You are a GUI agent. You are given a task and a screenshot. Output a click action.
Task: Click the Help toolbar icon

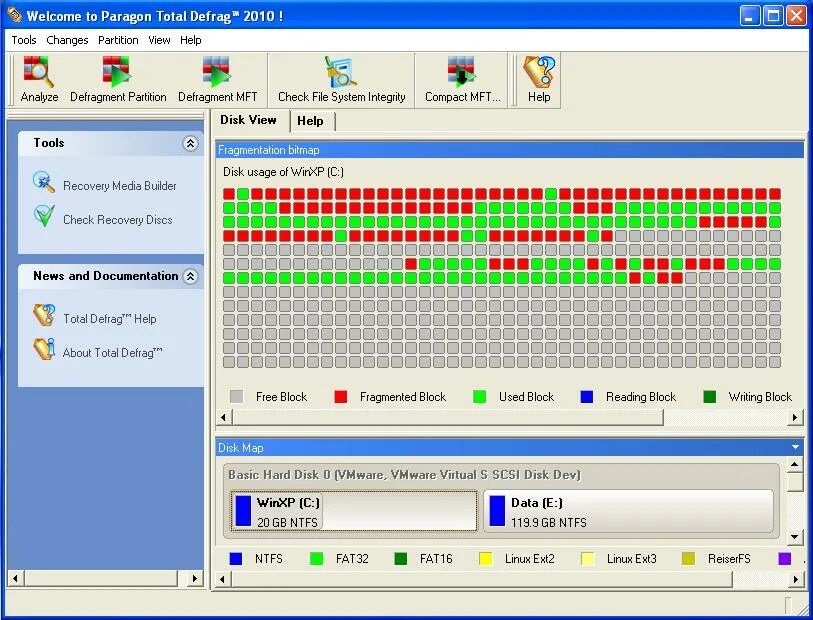[539, 72]
